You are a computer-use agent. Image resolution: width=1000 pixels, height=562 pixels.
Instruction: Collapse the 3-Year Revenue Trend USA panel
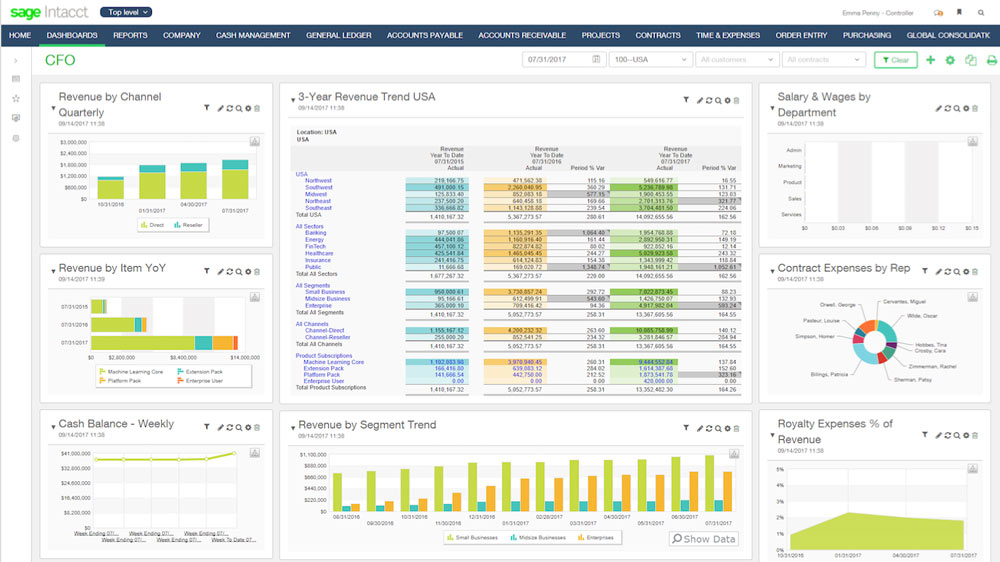(x=293, y=100)
